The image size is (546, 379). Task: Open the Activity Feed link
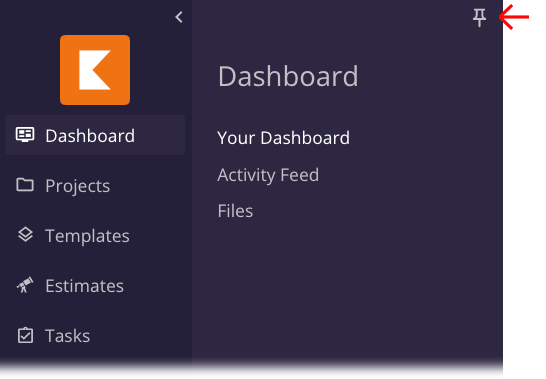pos(268,175)
